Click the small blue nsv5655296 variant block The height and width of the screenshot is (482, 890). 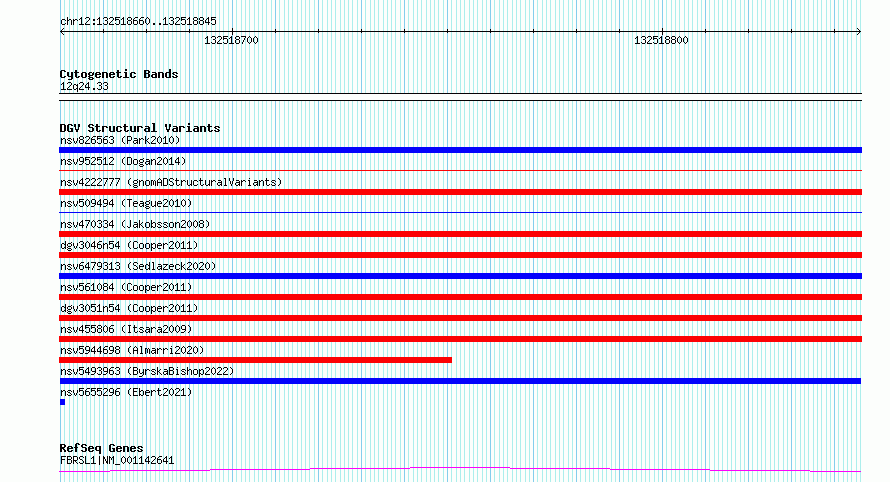[x=62, y=402]
